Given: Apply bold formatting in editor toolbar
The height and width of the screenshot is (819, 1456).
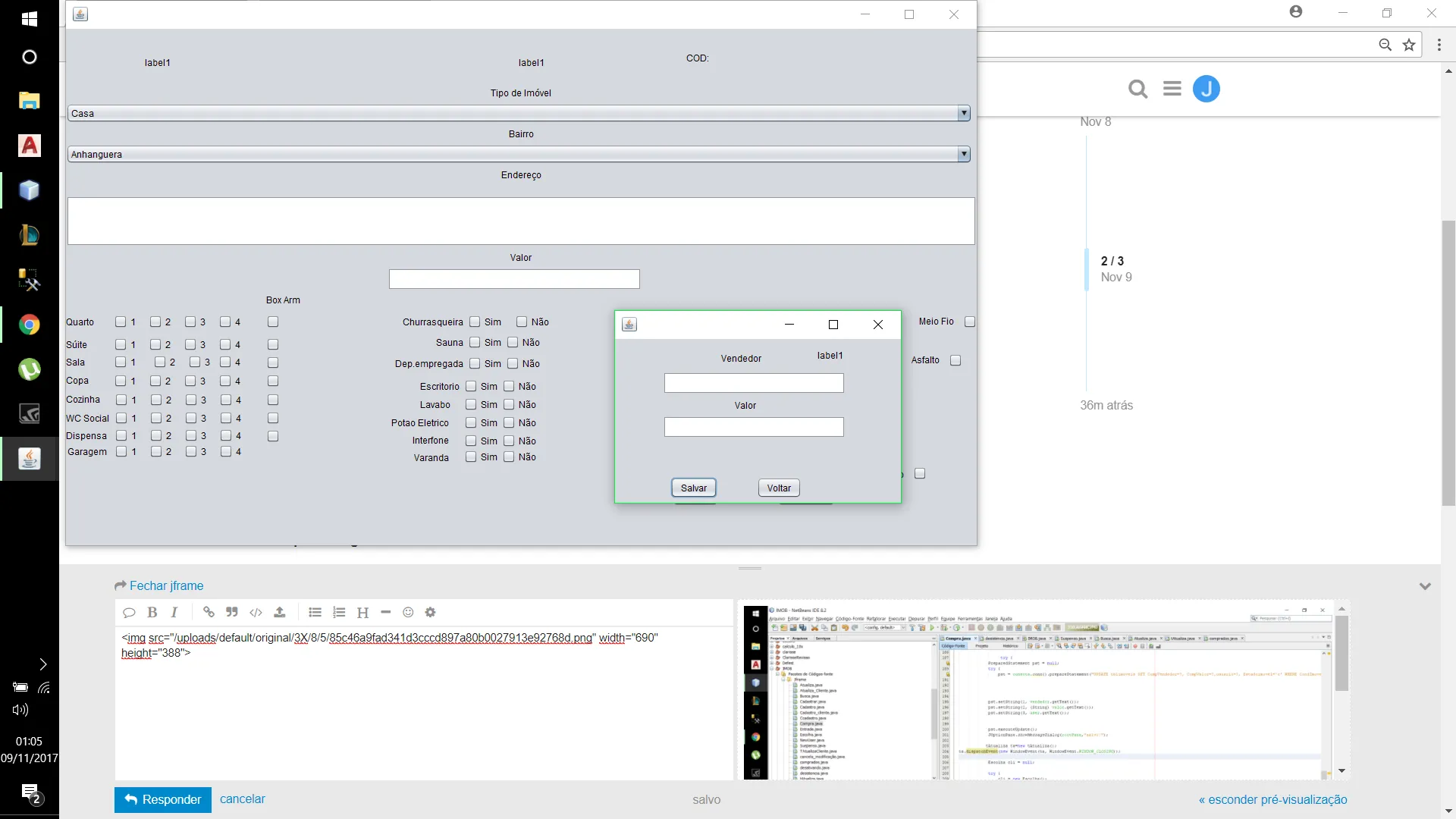Looking at the screenshot, I should [x=152, y=613].
